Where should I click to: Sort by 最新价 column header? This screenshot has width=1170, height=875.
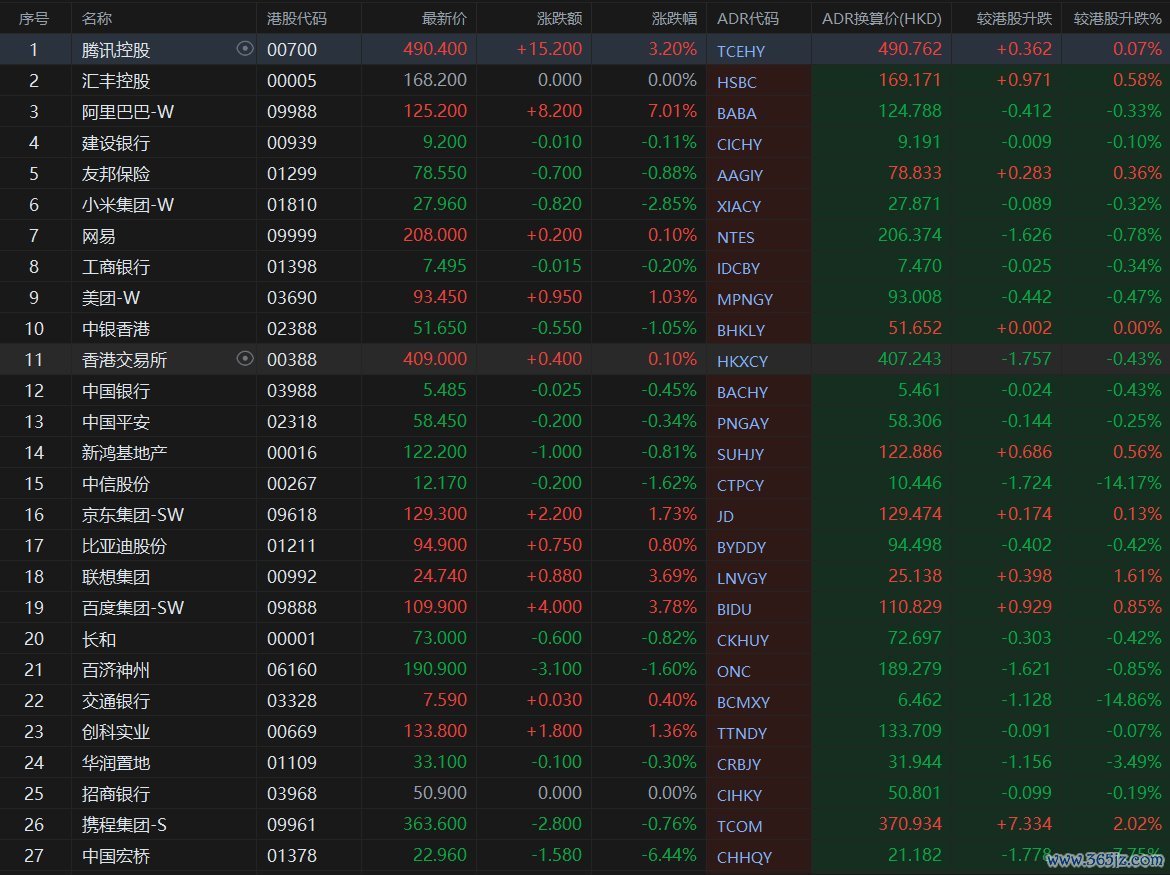point(445,19)
